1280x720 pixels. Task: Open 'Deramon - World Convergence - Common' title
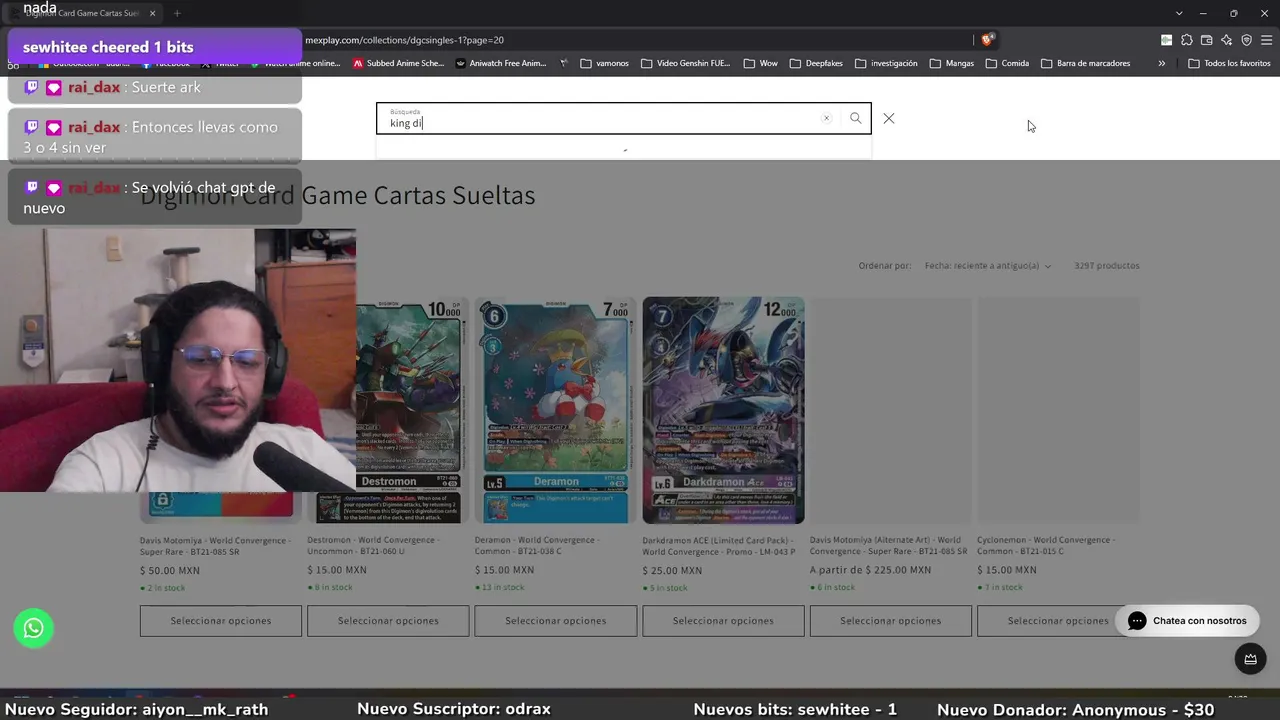point(537,545)
